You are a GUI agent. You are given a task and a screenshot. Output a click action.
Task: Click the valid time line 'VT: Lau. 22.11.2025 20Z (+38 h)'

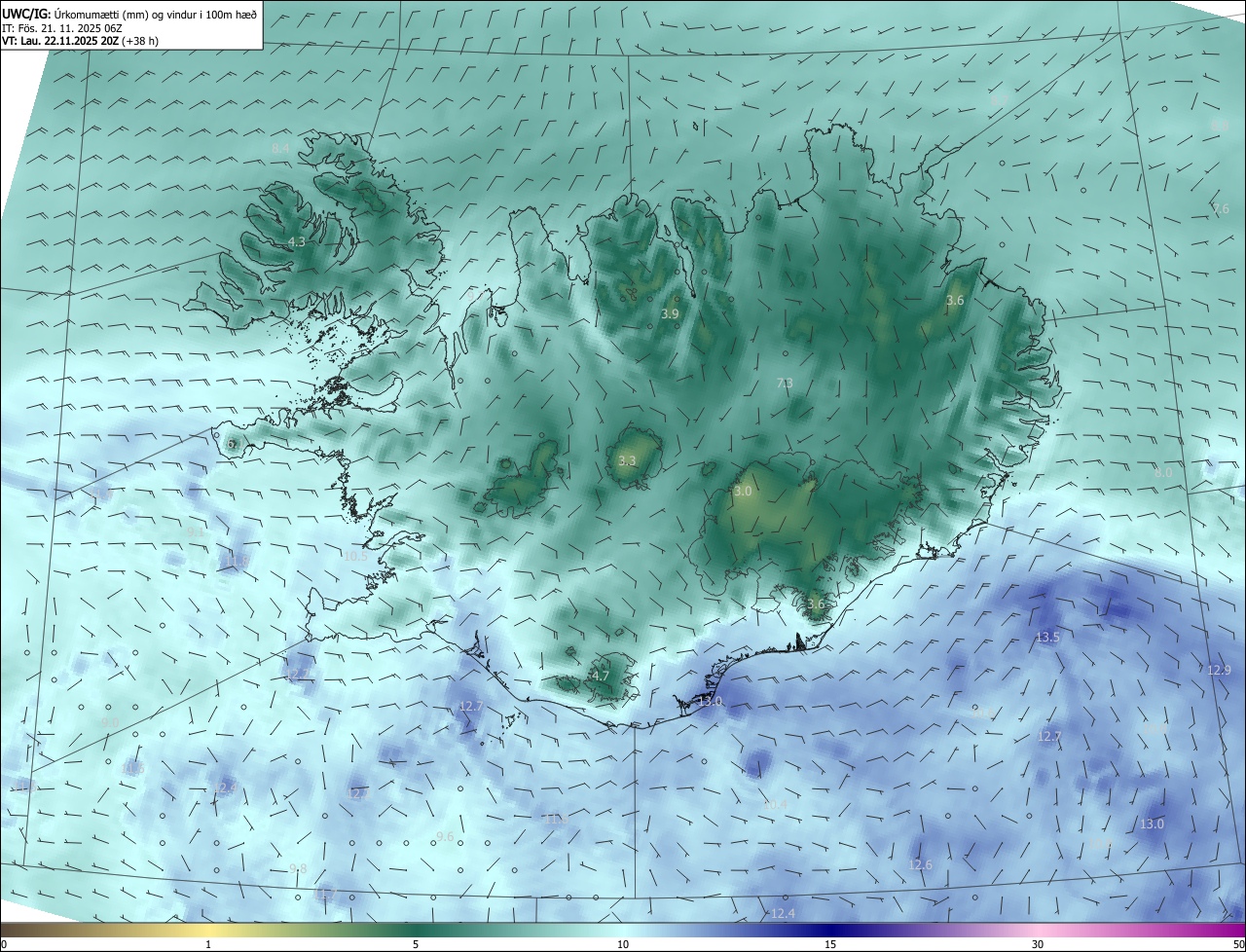pos(81,41)
